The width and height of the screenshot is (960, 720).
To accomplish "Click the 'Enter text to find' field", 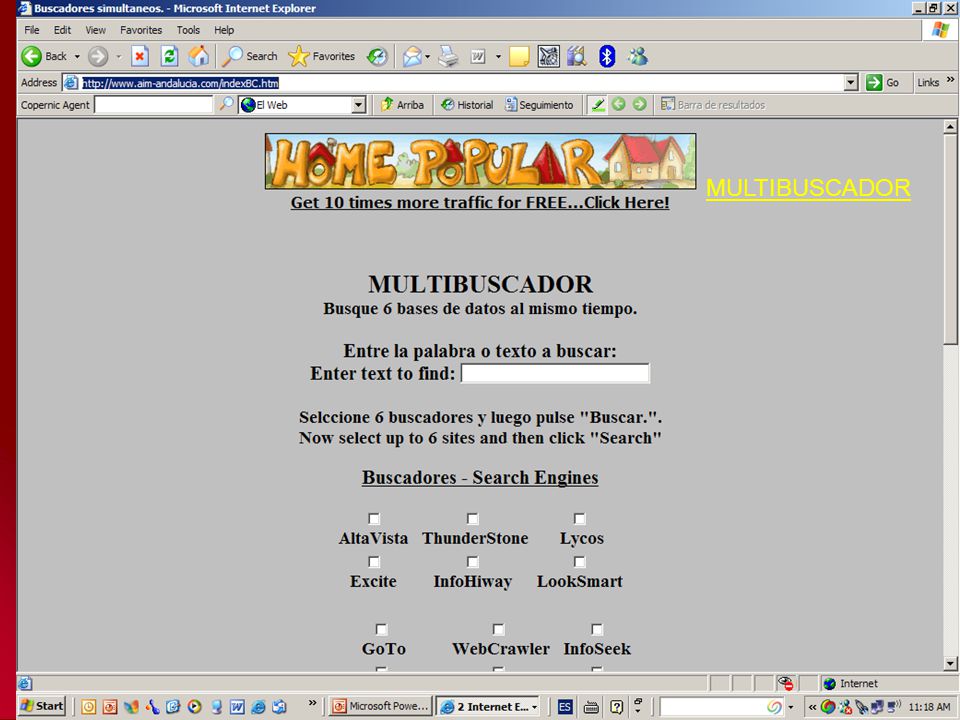I will click(555, 373).
